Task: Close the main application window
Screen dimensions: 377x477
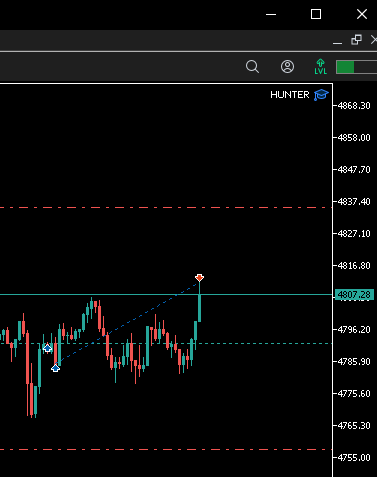Action: pos(362,14)
